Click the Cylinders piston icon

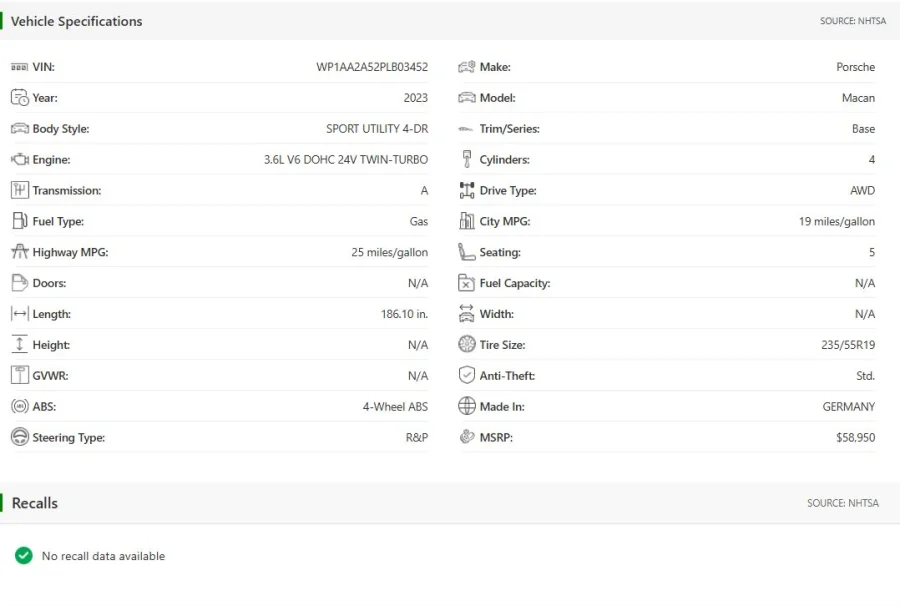[467, 159]
